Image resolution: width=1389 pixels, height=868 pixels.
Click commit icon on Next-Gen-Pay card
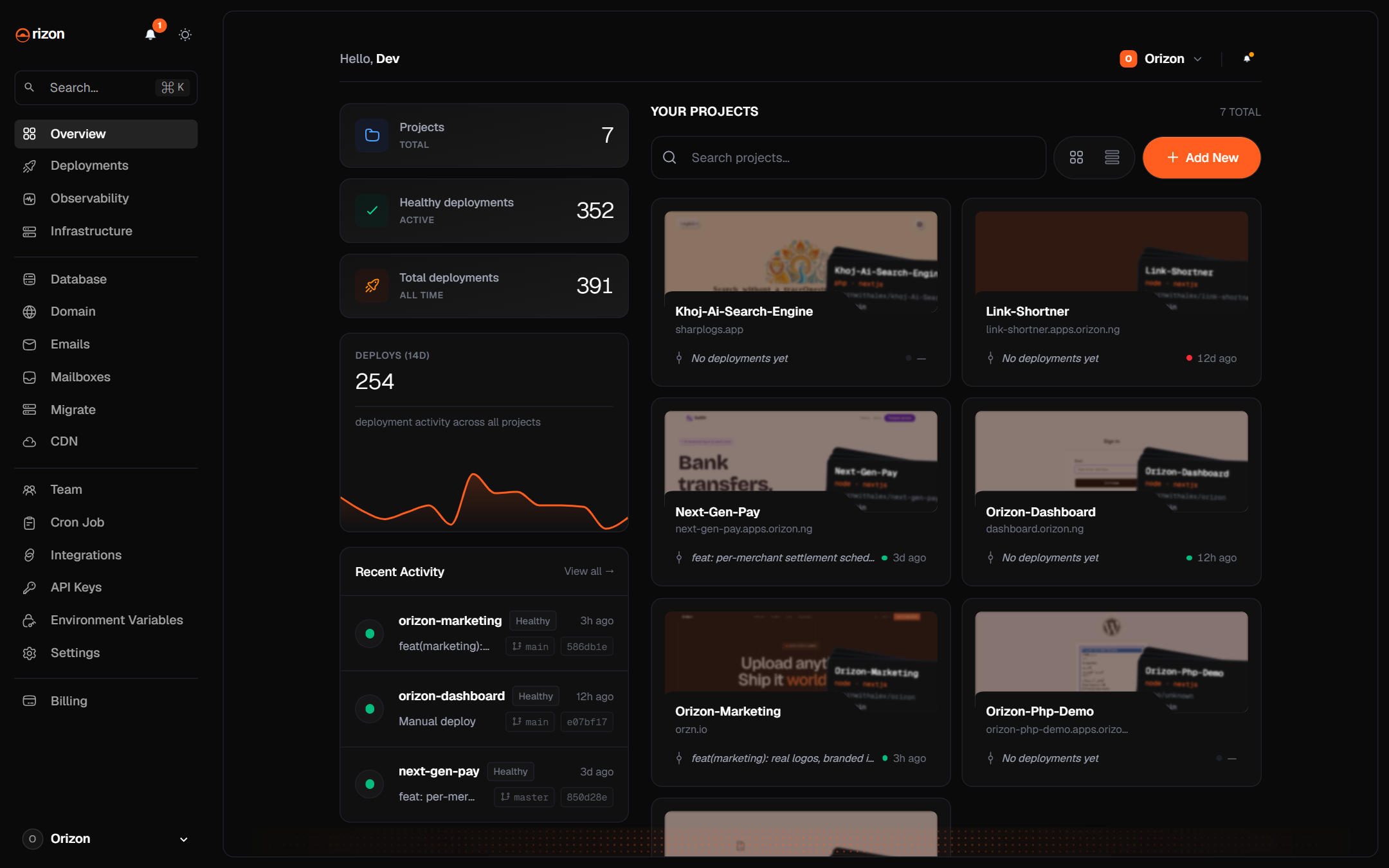(679, 557)
